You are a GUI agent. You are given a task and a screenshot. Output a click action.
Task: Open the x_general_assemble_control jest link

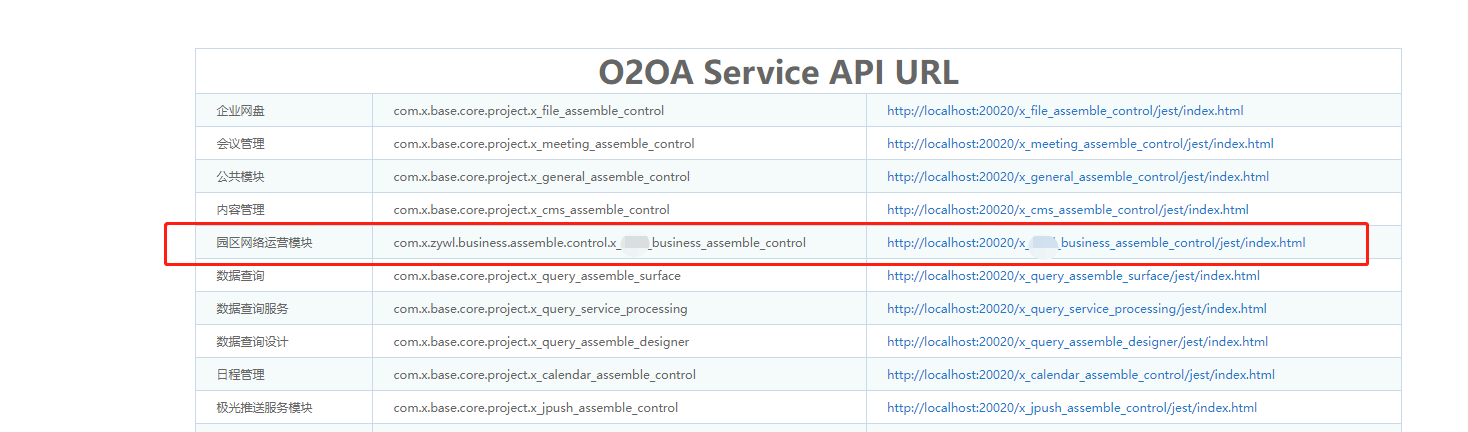[1078, 177]
